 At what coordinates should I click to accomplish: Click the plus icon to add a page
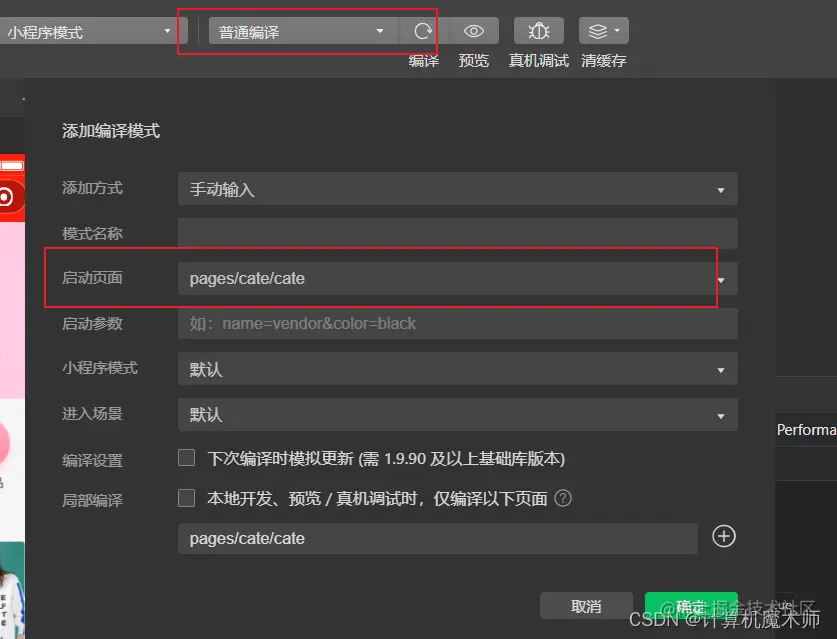[x=723, y=537]
